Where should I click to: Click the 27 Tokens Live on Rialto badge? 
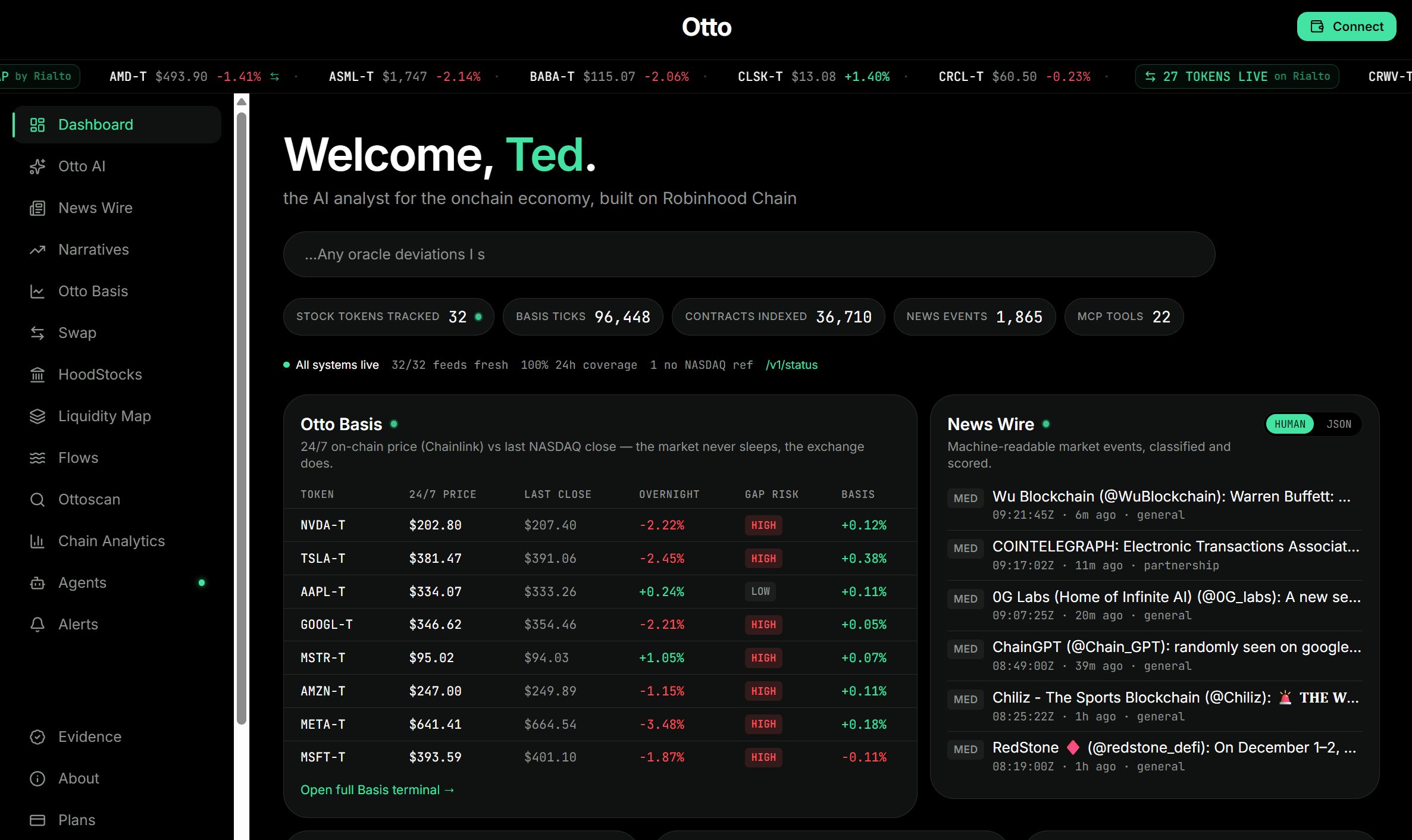click(1237, 77)
